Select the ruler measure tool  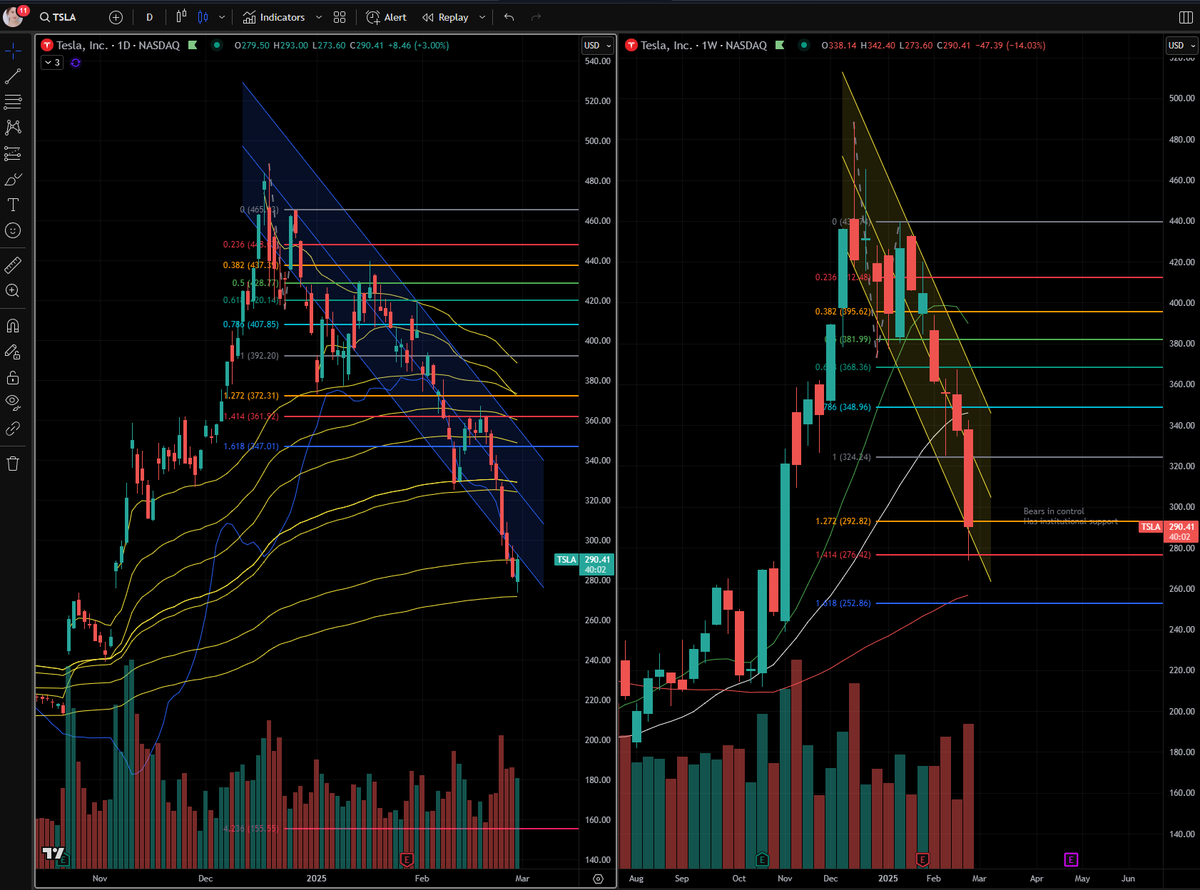pyautogui.click(x=13, y=265)
